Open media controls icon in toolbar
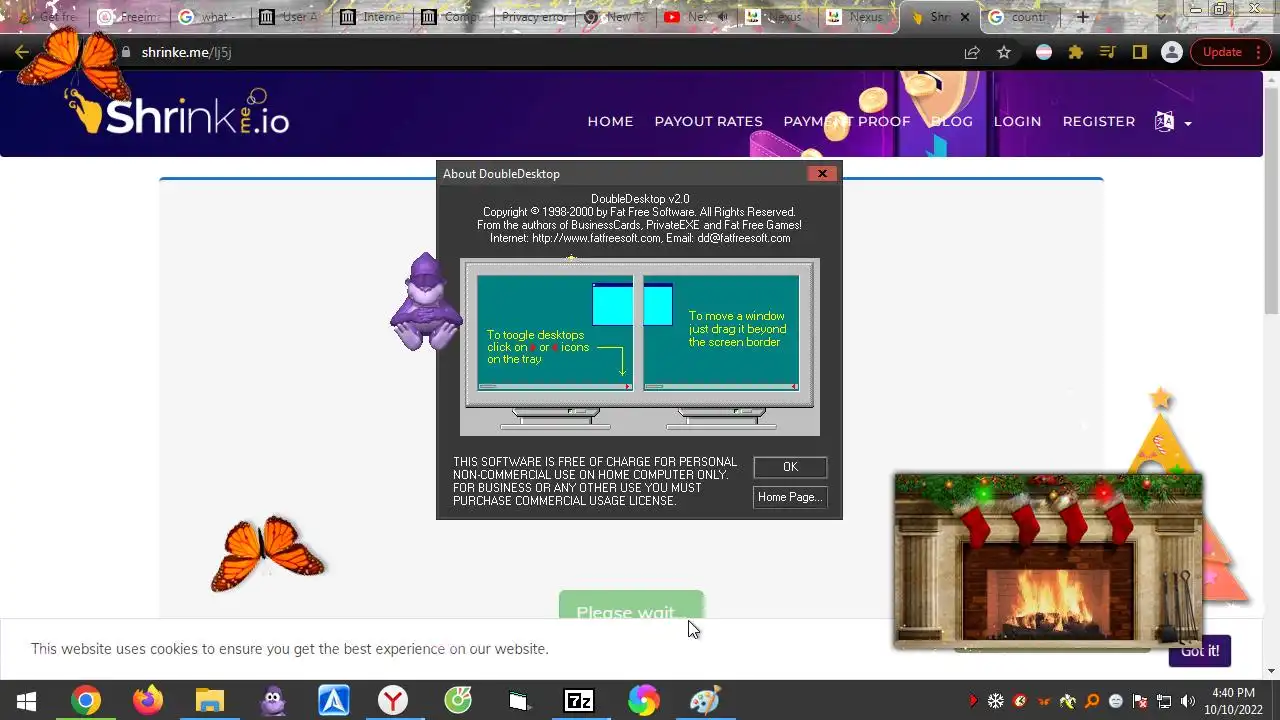The width and height of the screenshot is (1280, 720). pyautogui.click(x=1107, y=52)
